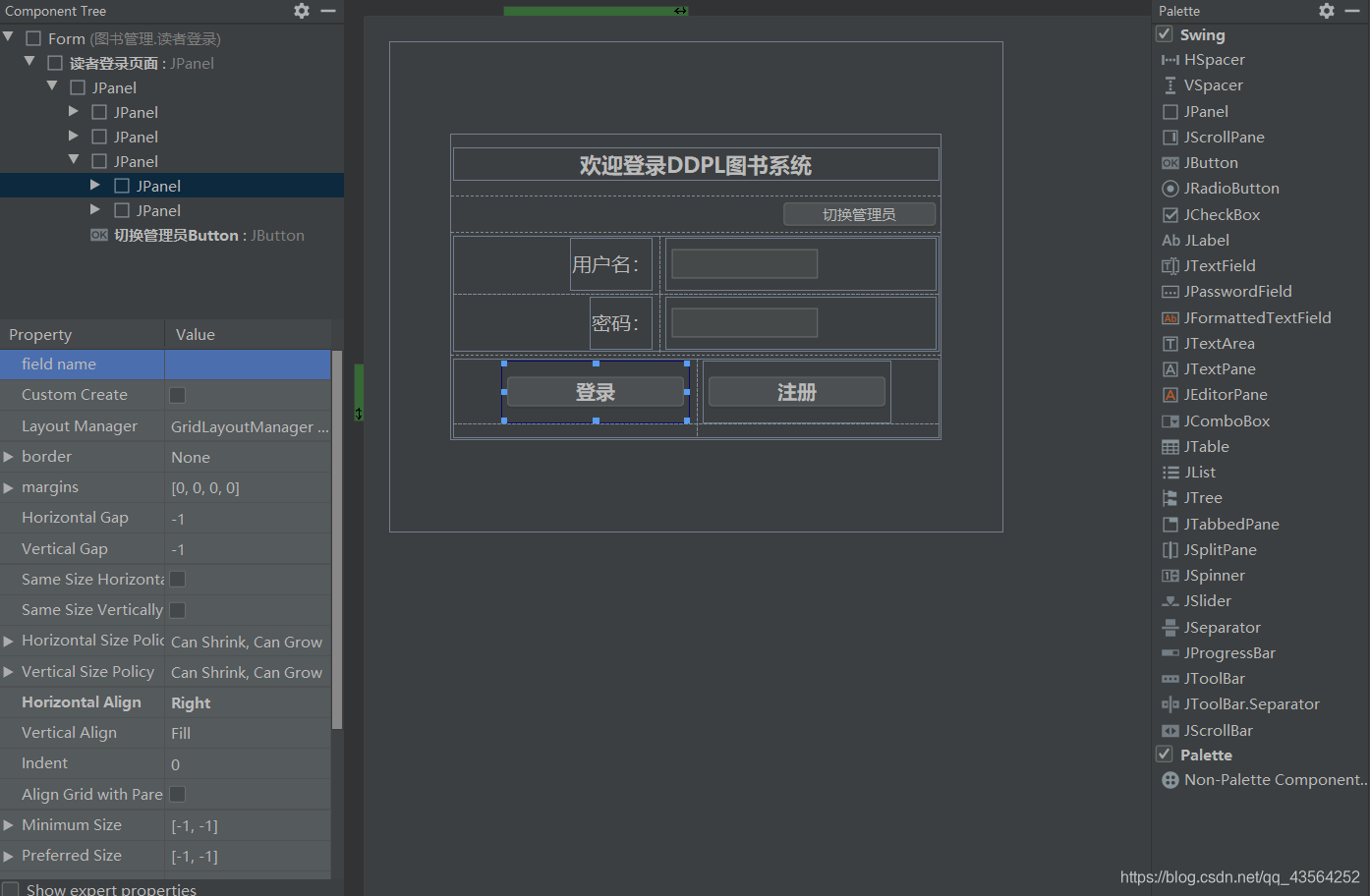Select JEditorPane in the Palette

point(1215,395)
